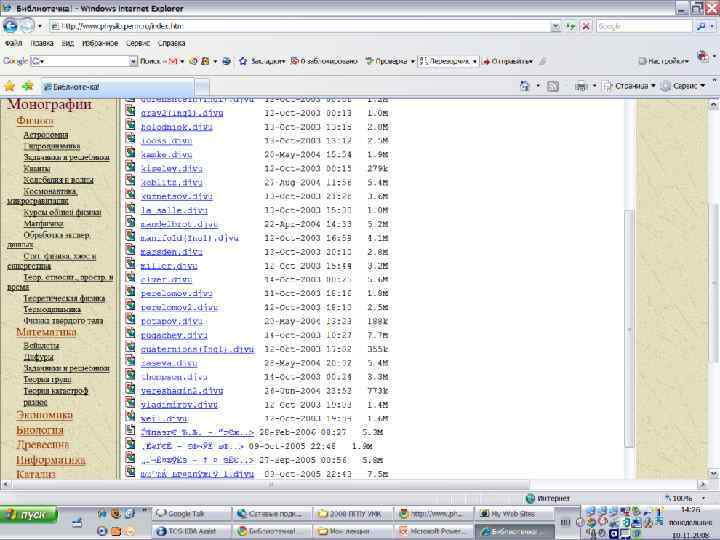Viewport: 720px width, 540px height.
Task: Click the Refresh page icon
Action: (x=571, y=27)
